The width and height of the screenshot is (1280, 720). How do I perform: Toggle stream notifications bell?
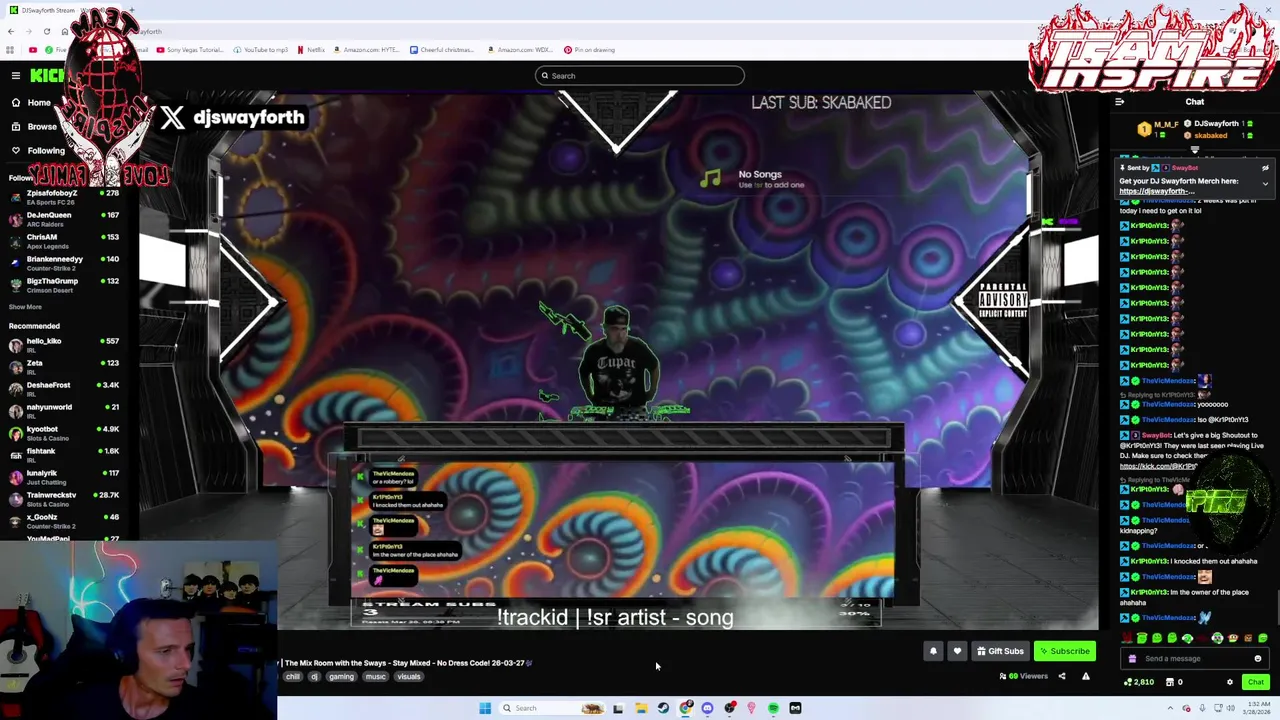(x=933, y=651)
